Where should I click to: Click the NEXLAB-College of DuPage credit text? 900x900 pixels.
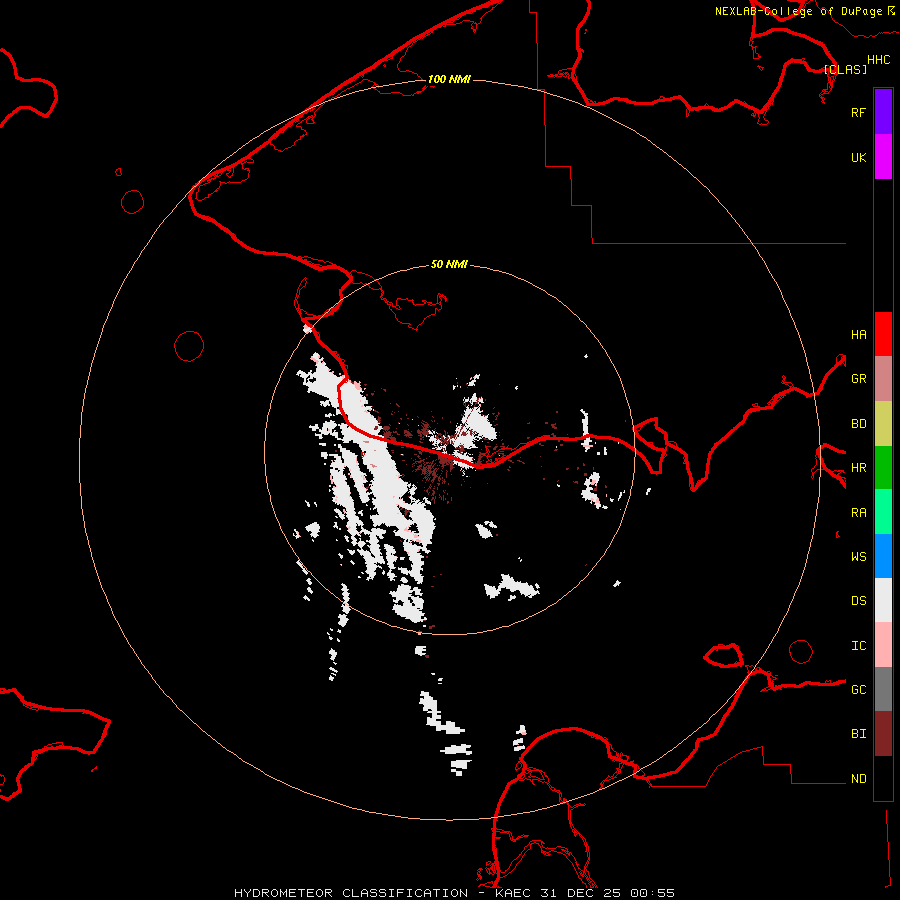click(x=798, y=11)
